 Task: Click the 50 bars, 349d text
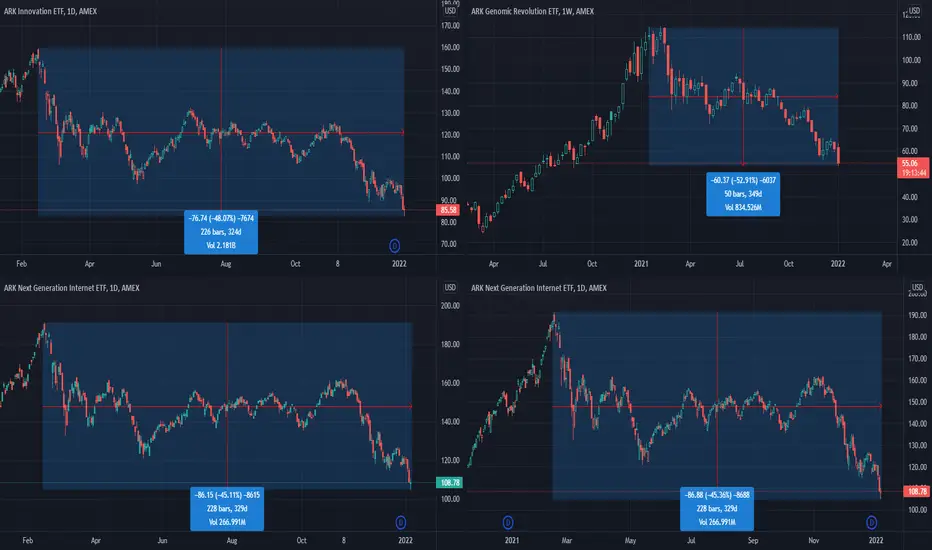point(743,194)
